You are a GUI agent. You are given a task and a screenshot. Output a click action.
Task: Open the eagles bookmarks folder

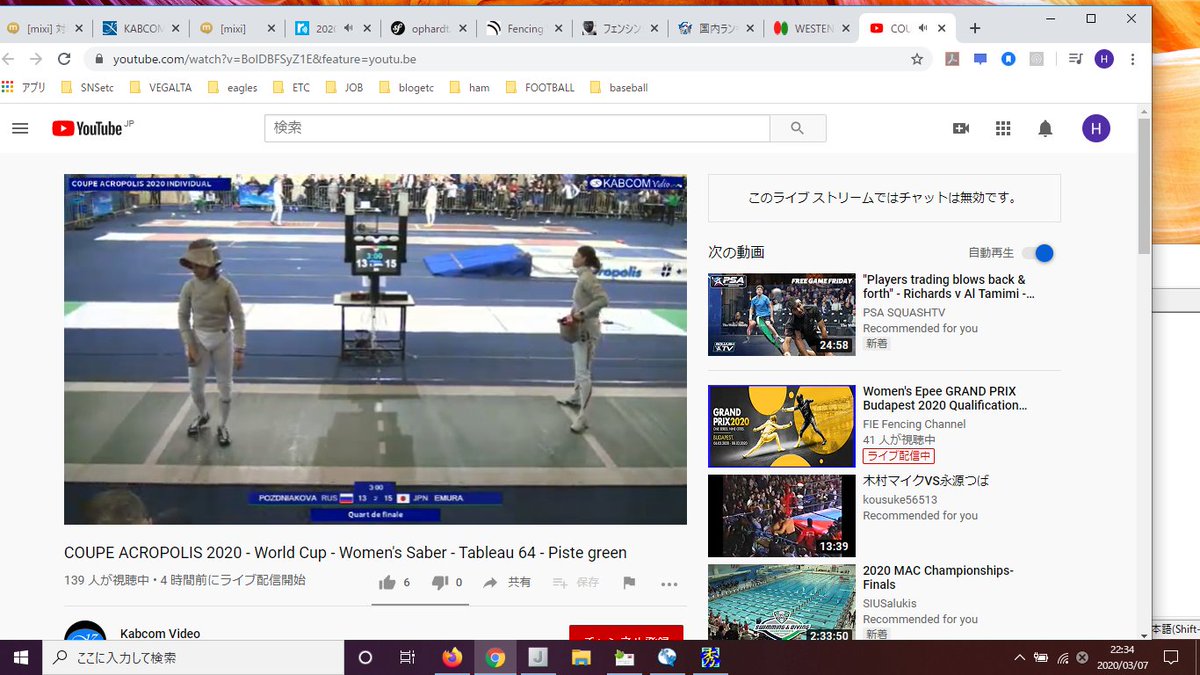232,88
